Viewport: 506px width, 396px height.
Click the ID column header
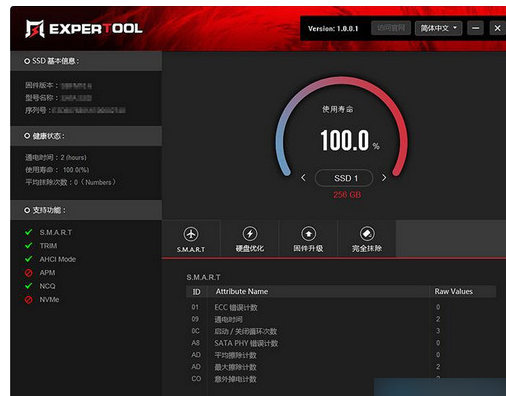tap(196, 292)
